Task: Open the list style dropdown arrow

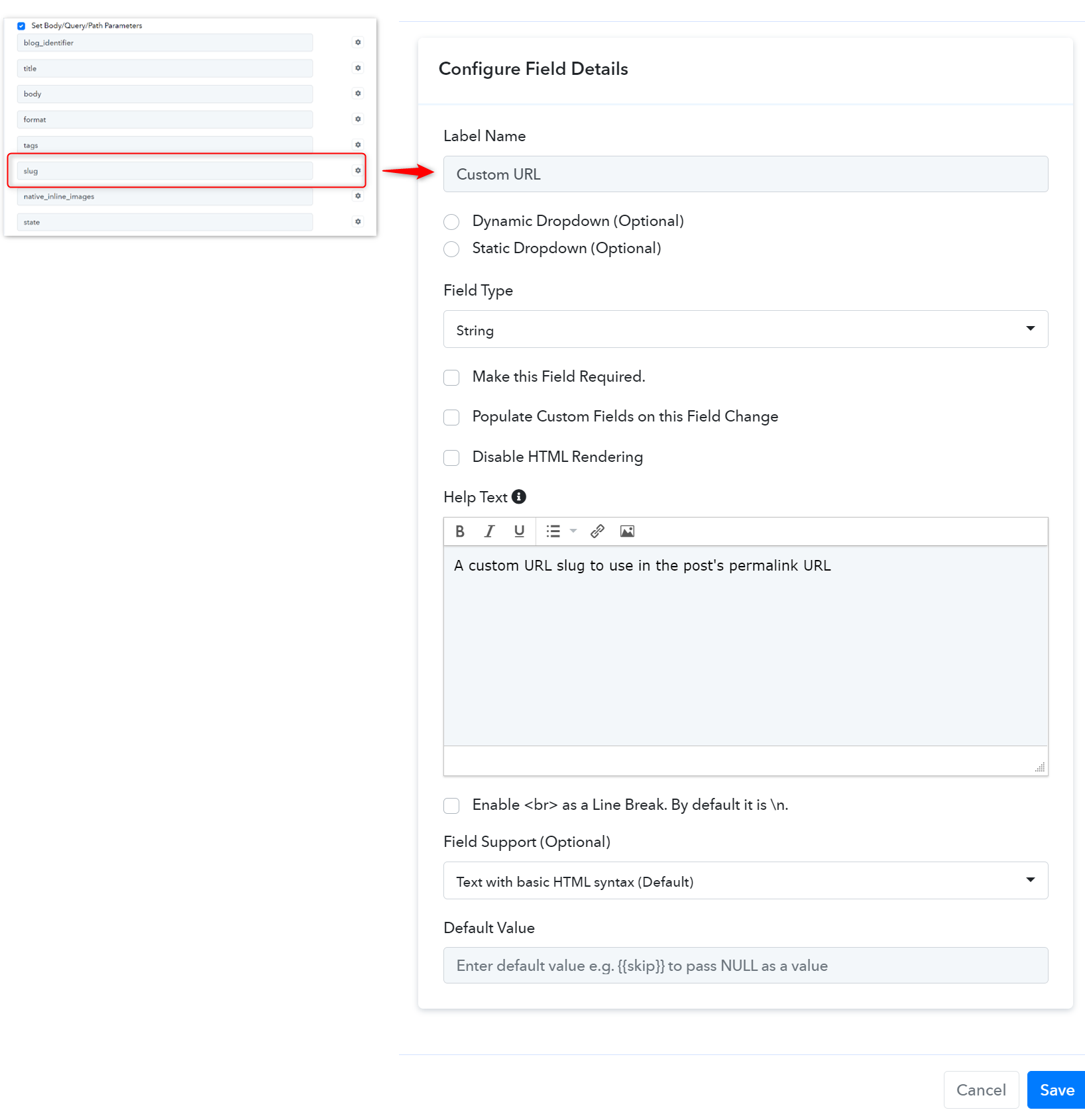Action: point(573,532)
